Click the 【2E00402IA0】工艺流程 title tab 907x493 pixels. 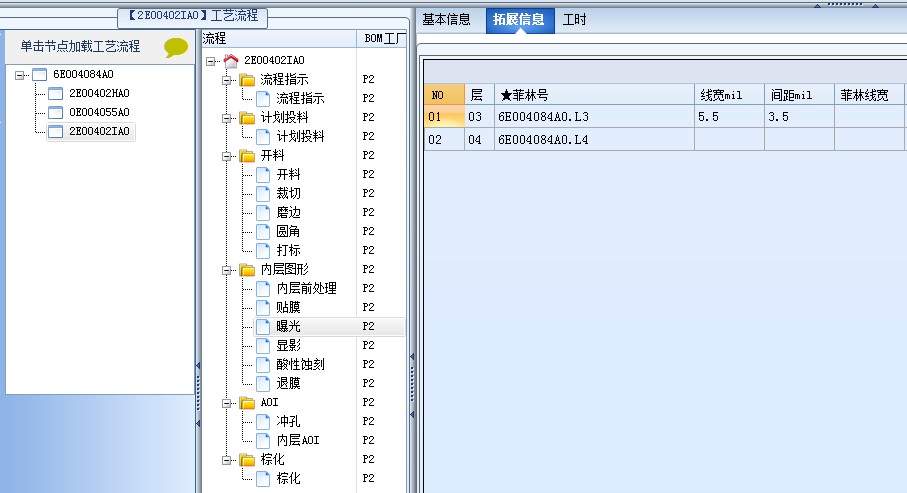[x=193, y=16]
